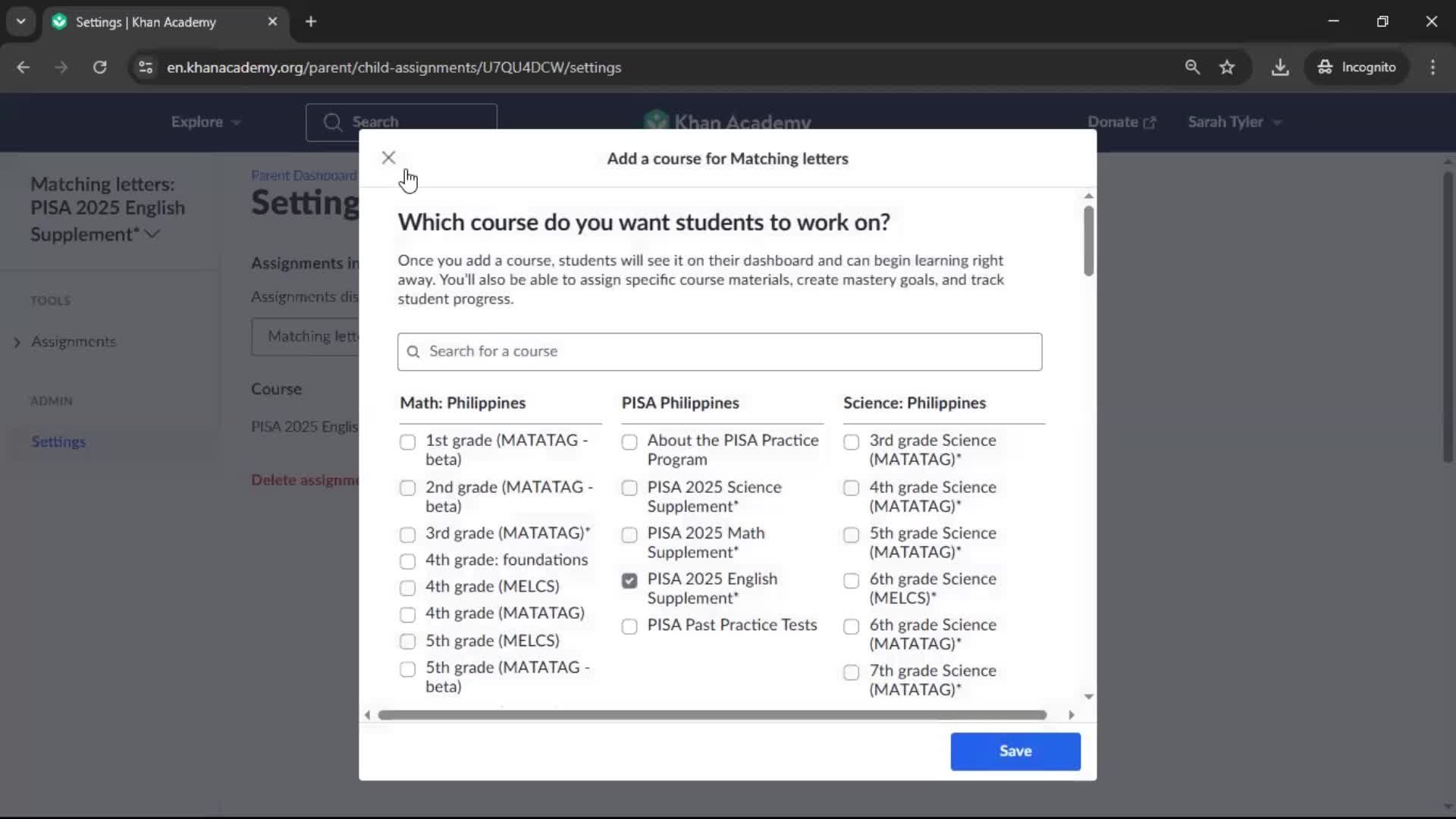Open Settings in the admin sidebar
1456x819 pixels.
pos(58,441)
